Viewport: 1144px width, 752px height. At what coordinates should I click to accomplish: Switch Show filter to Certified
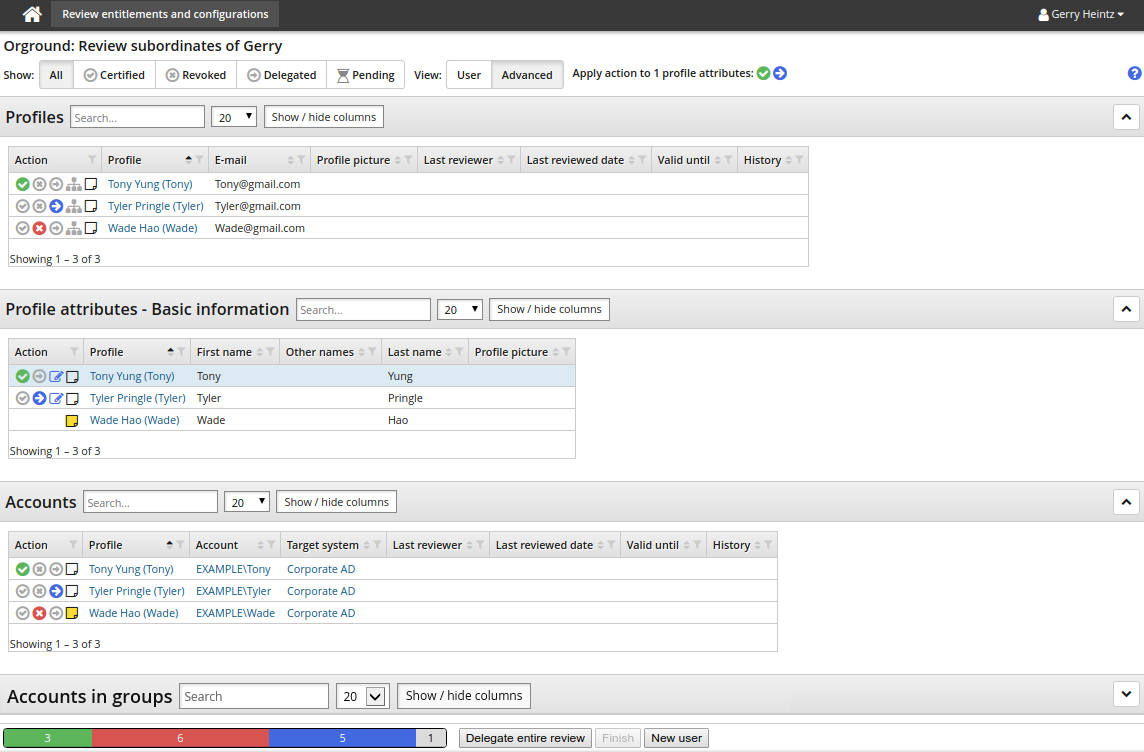tap(114, 74)
